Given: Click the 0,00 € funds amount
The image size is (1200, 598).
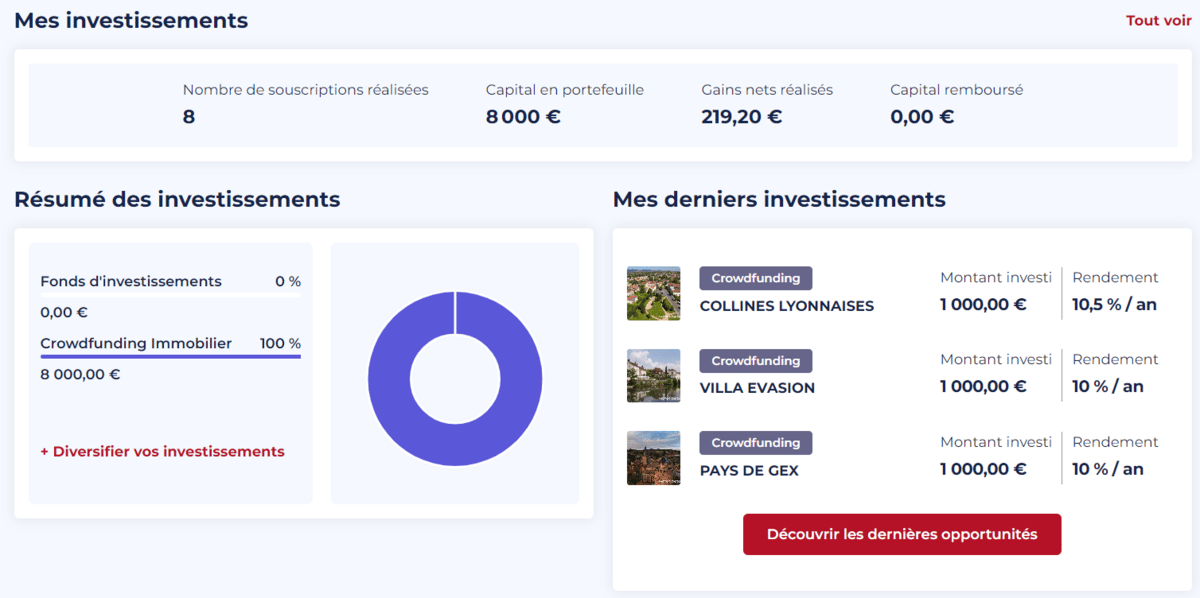Looking at the screenshot, I should 64,312.
